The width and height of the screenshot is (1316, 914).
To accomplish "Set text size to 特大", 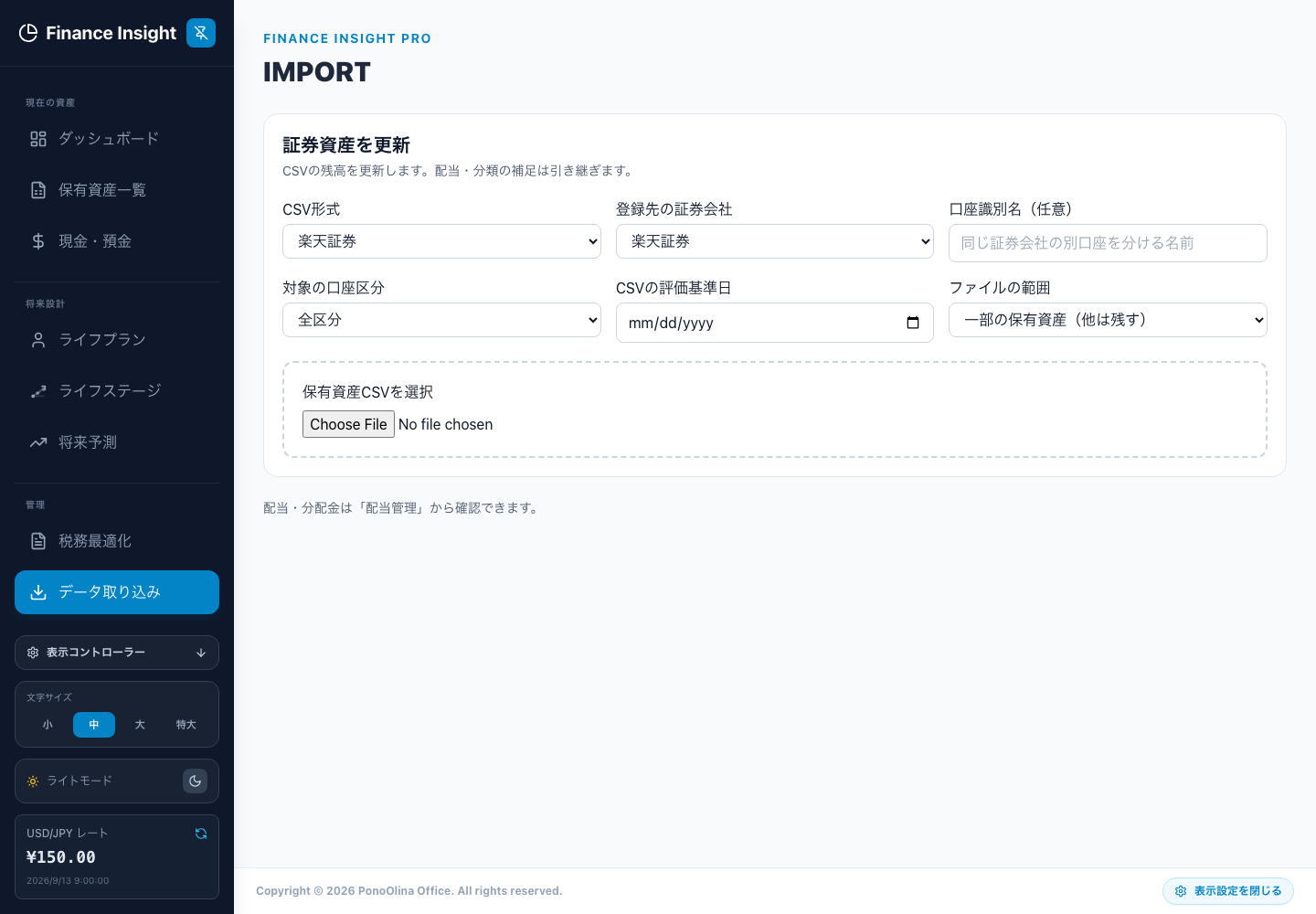I will (186, 725).
